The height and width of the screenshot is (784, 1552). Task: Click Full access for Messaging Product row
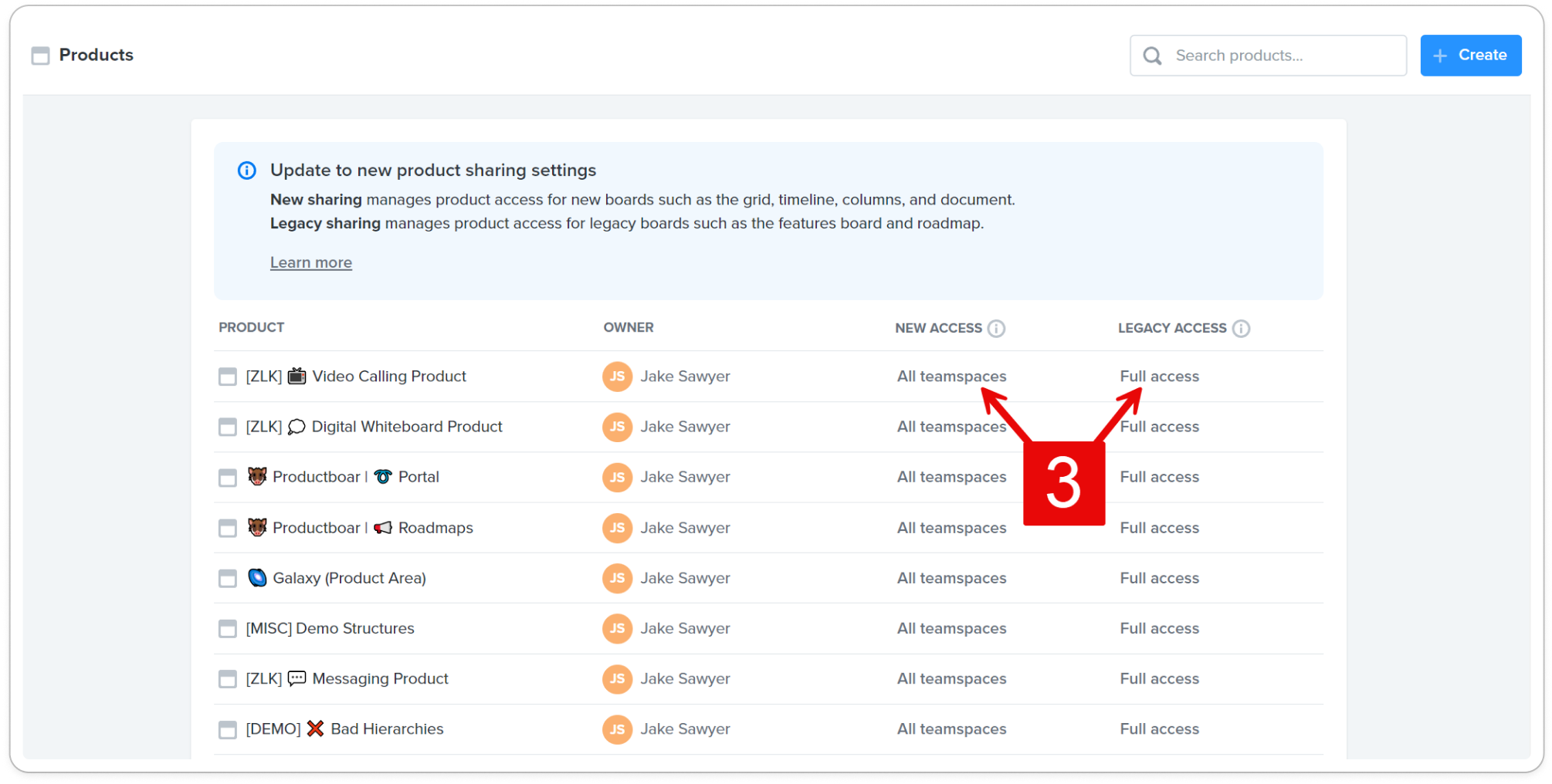1159,679
